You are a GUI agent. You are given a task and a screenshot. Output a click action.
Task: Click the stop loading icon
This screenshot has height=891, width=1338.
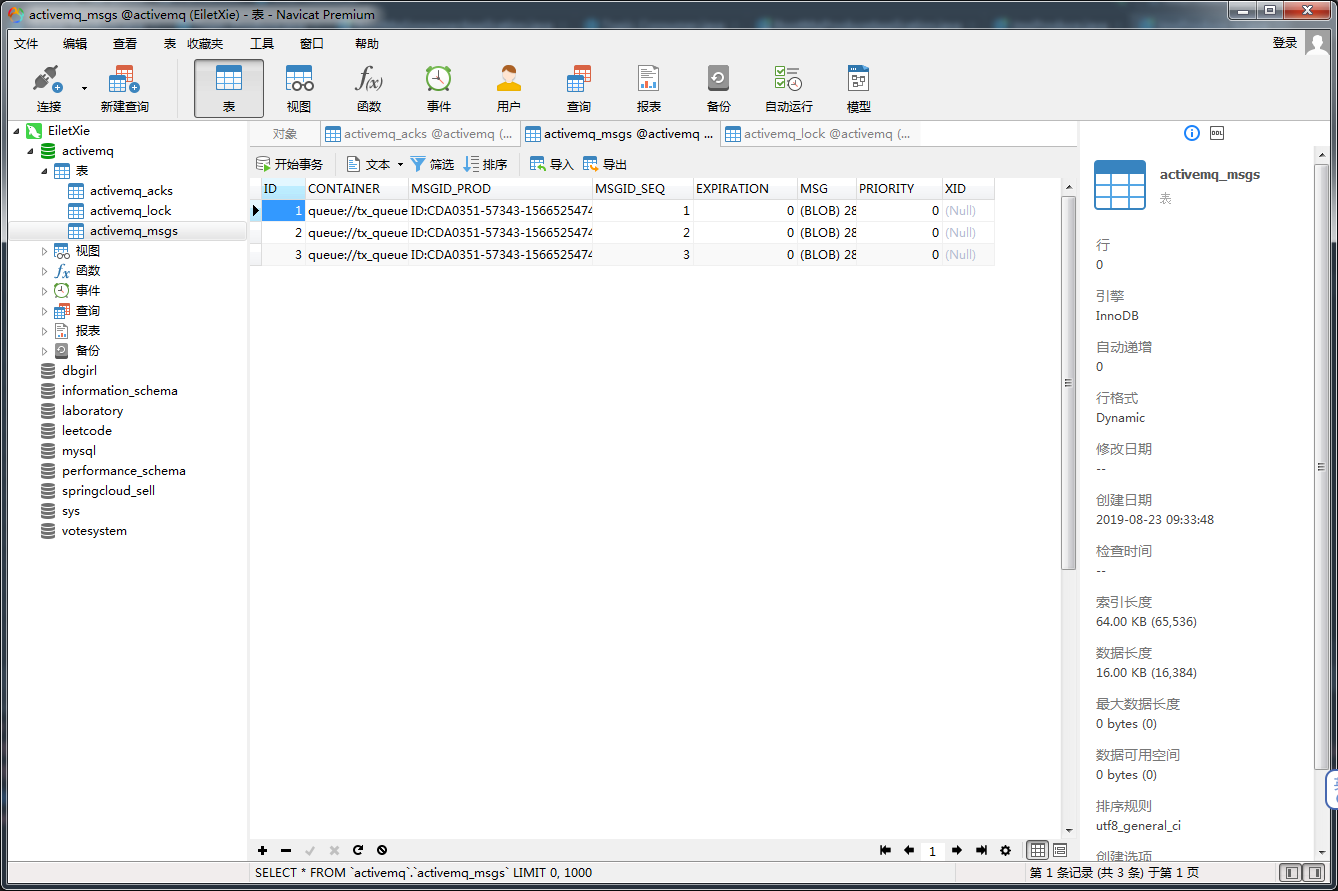click(x=382, y=850)
